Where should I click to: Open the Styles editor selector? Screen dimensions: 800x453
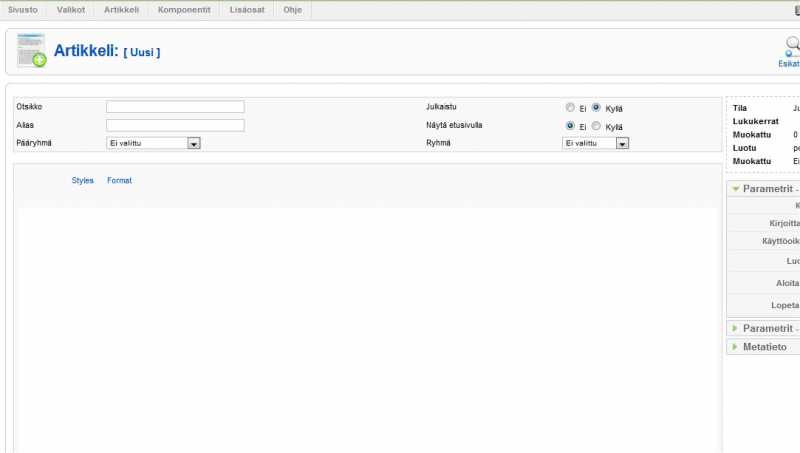click(82, 181)
